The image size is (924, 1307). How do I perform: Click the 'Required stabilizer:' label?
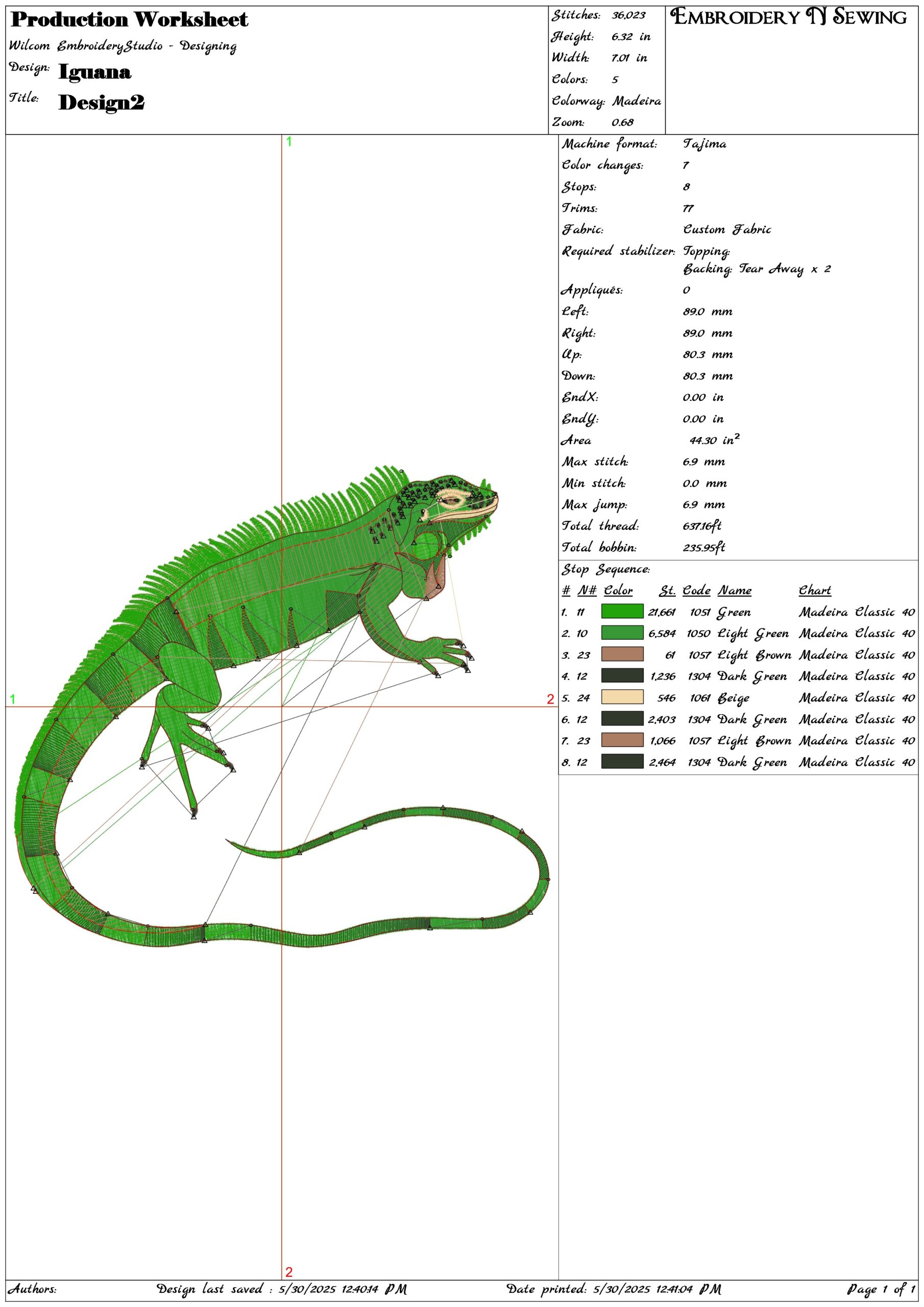pos(618,251)
